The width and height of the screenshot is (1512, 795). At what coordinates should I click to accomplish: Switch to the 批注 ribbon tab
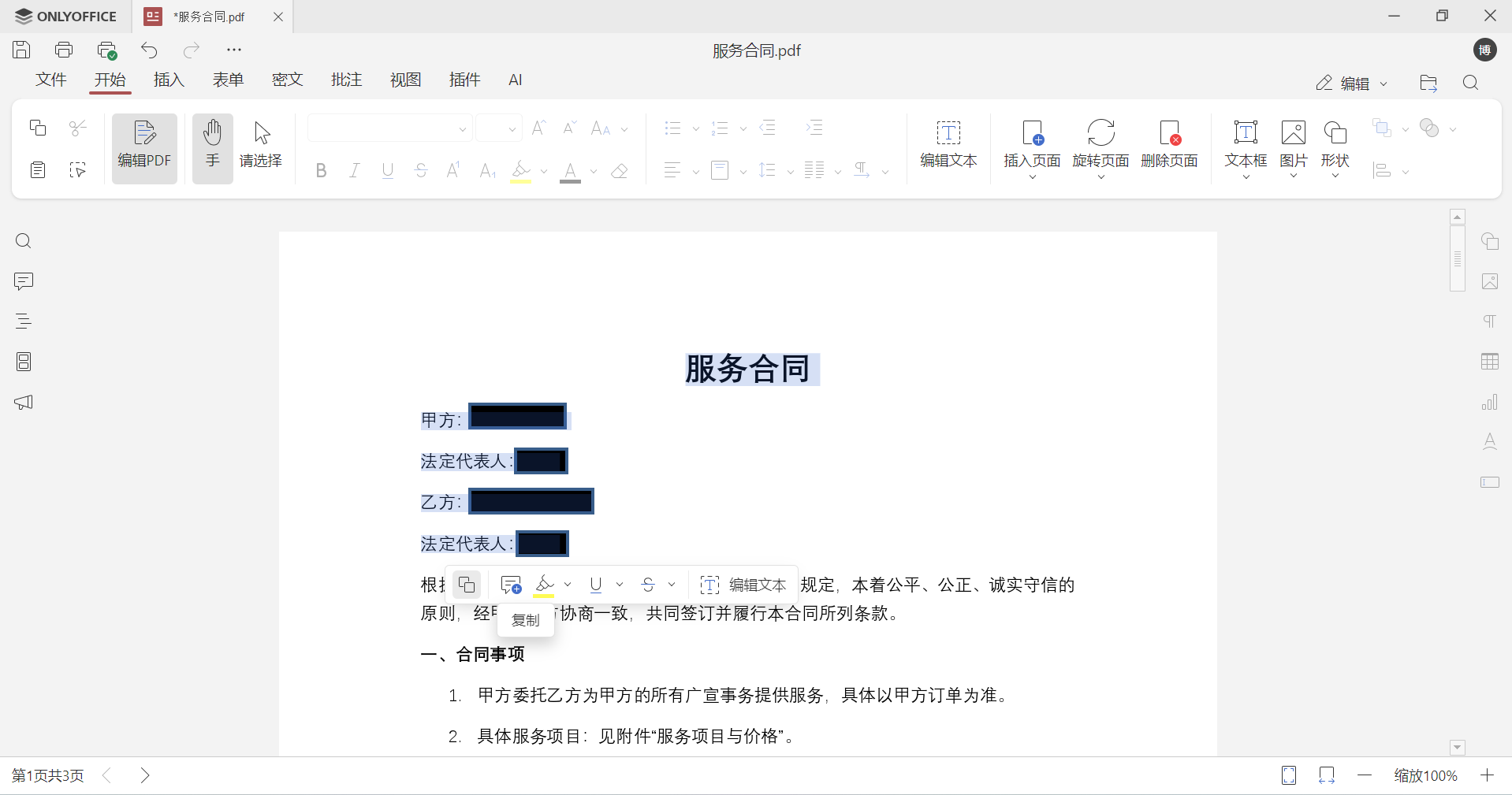coord(347,80)
